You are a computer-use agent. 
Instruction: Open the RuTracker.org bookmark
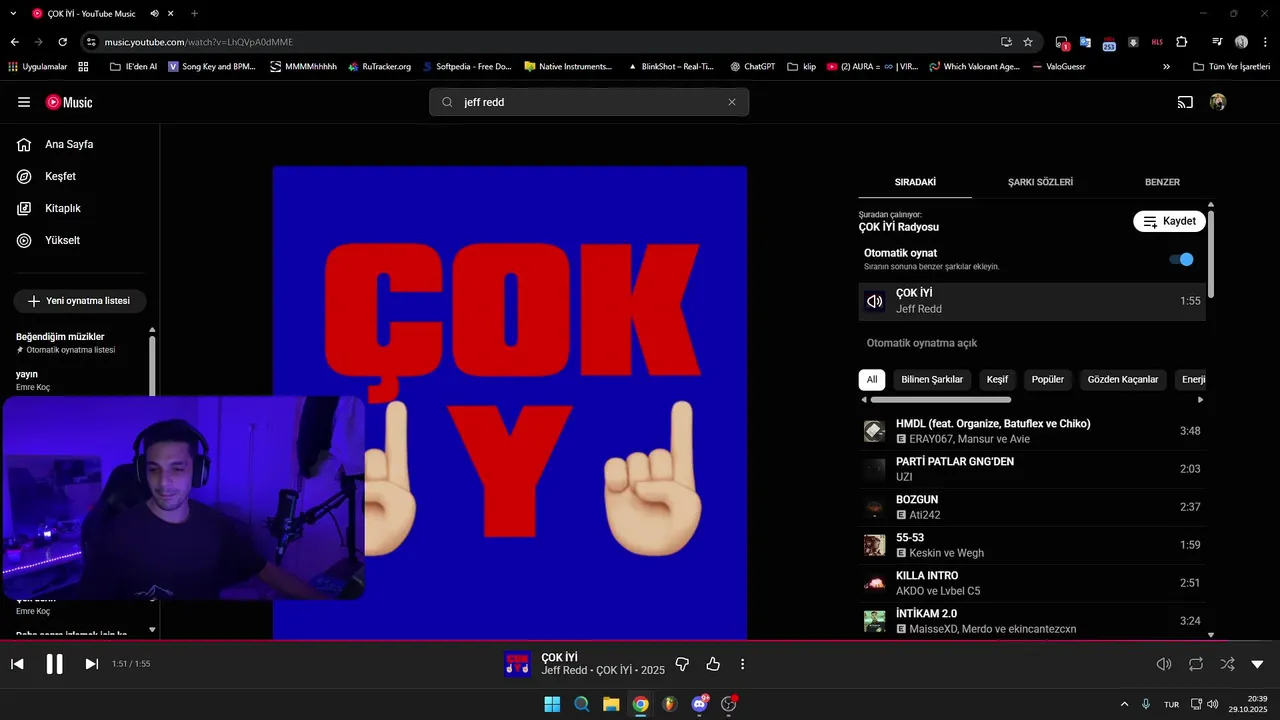[380, 66]
